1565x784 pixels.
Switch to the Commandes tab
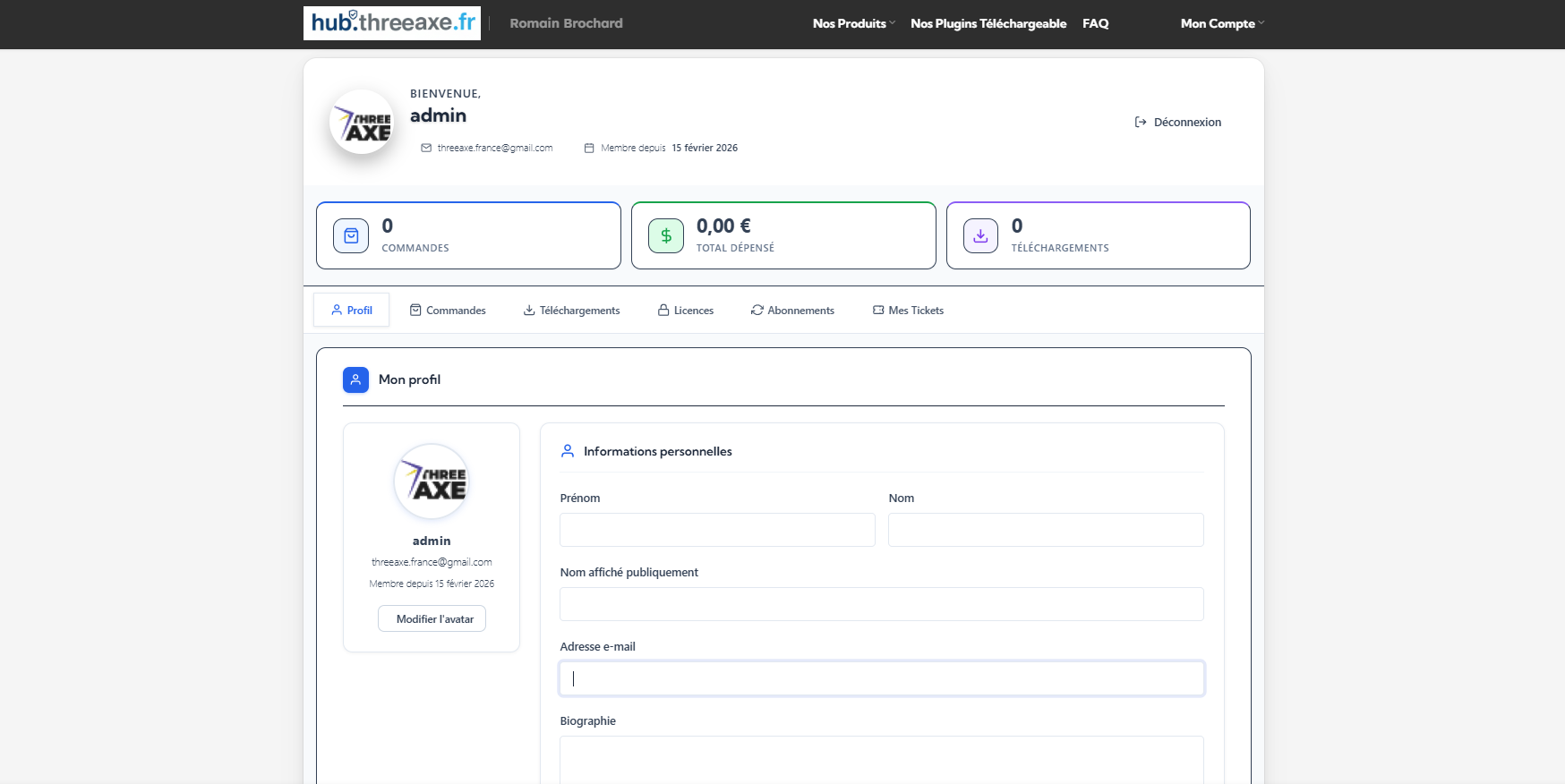(x=448, y=310)
